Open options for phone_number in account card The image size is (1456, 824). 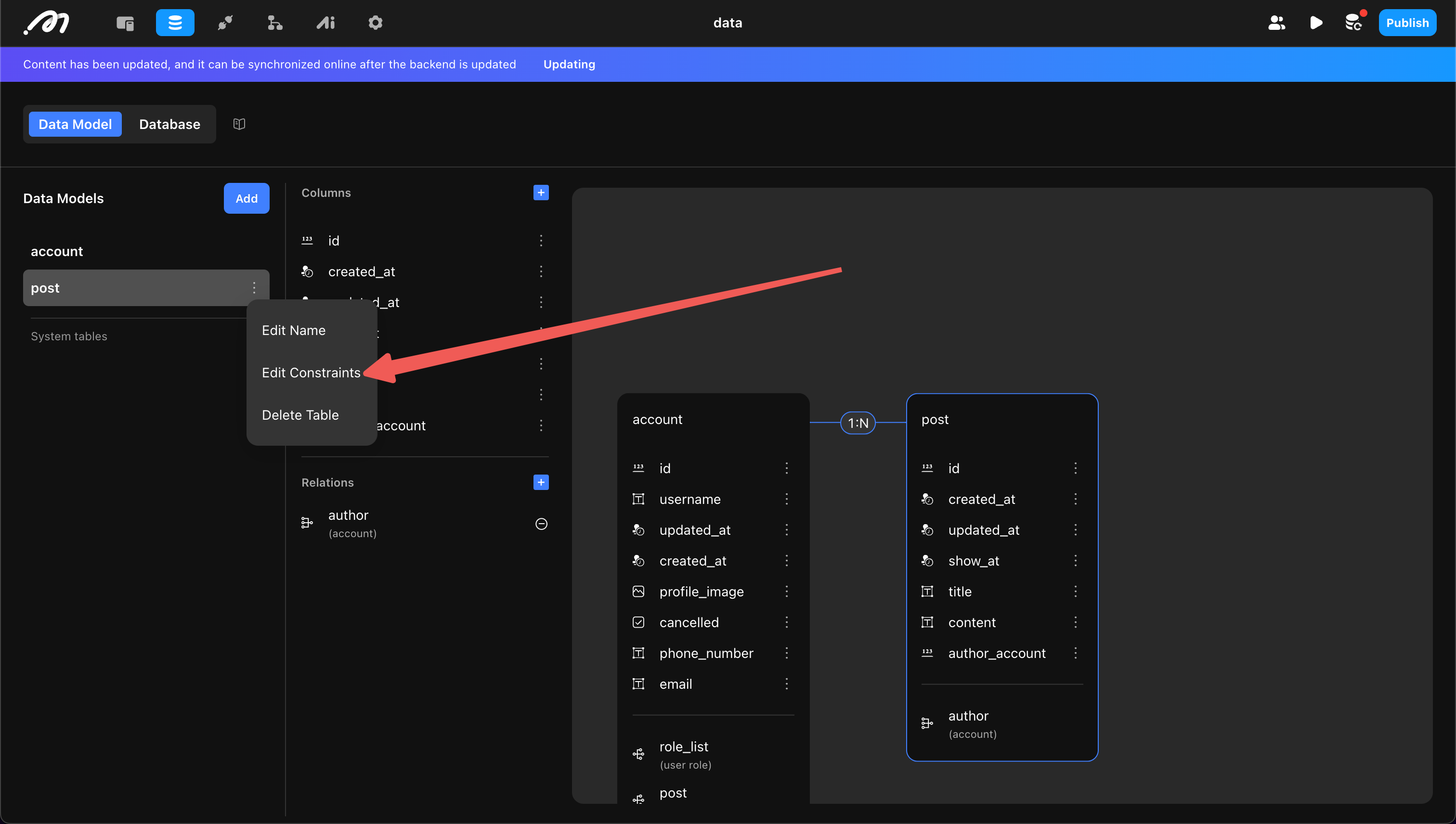pyautogui.click(x=786, y=653)
